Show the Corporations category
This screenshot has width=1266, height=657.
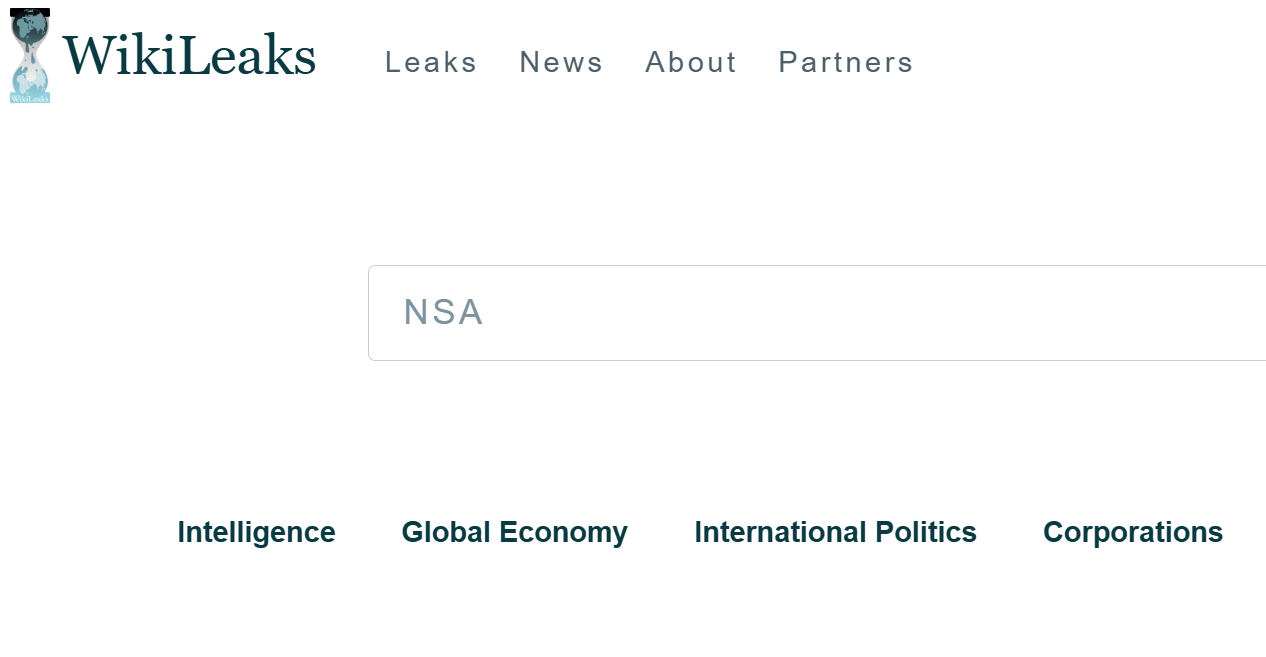pos(1132,532)
